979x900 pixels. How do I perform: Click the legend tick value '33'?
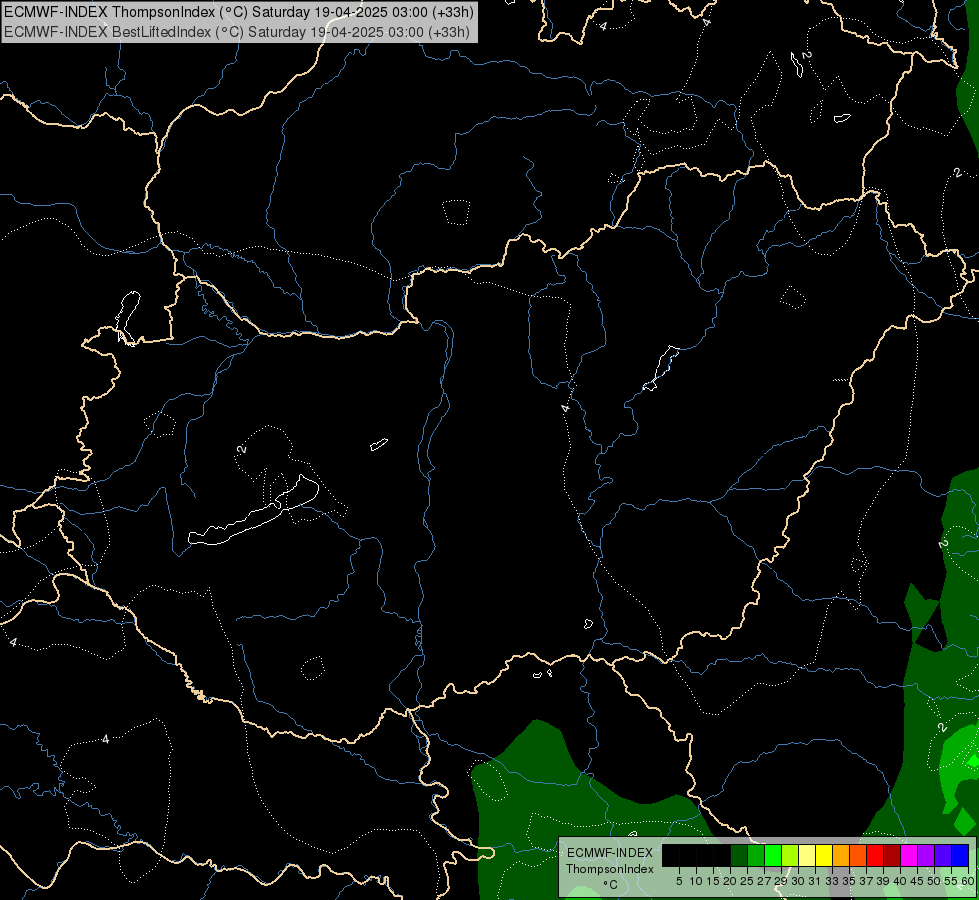[x=832, y=881]
